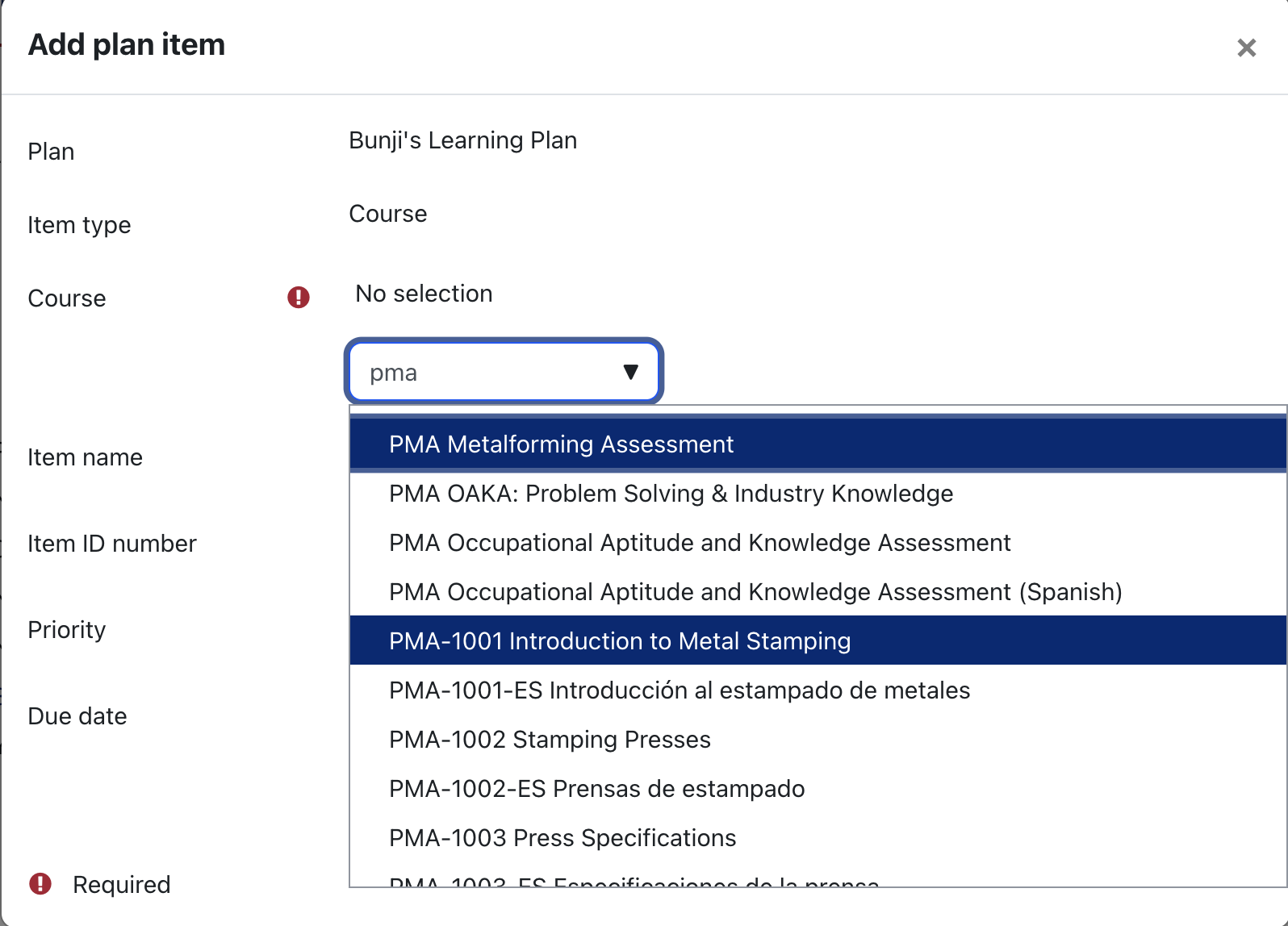Choose PMA-1002-ES Prensas de estampado
Image resolution: width=1288 pixels, height=926 pixels.
(596, 789)
